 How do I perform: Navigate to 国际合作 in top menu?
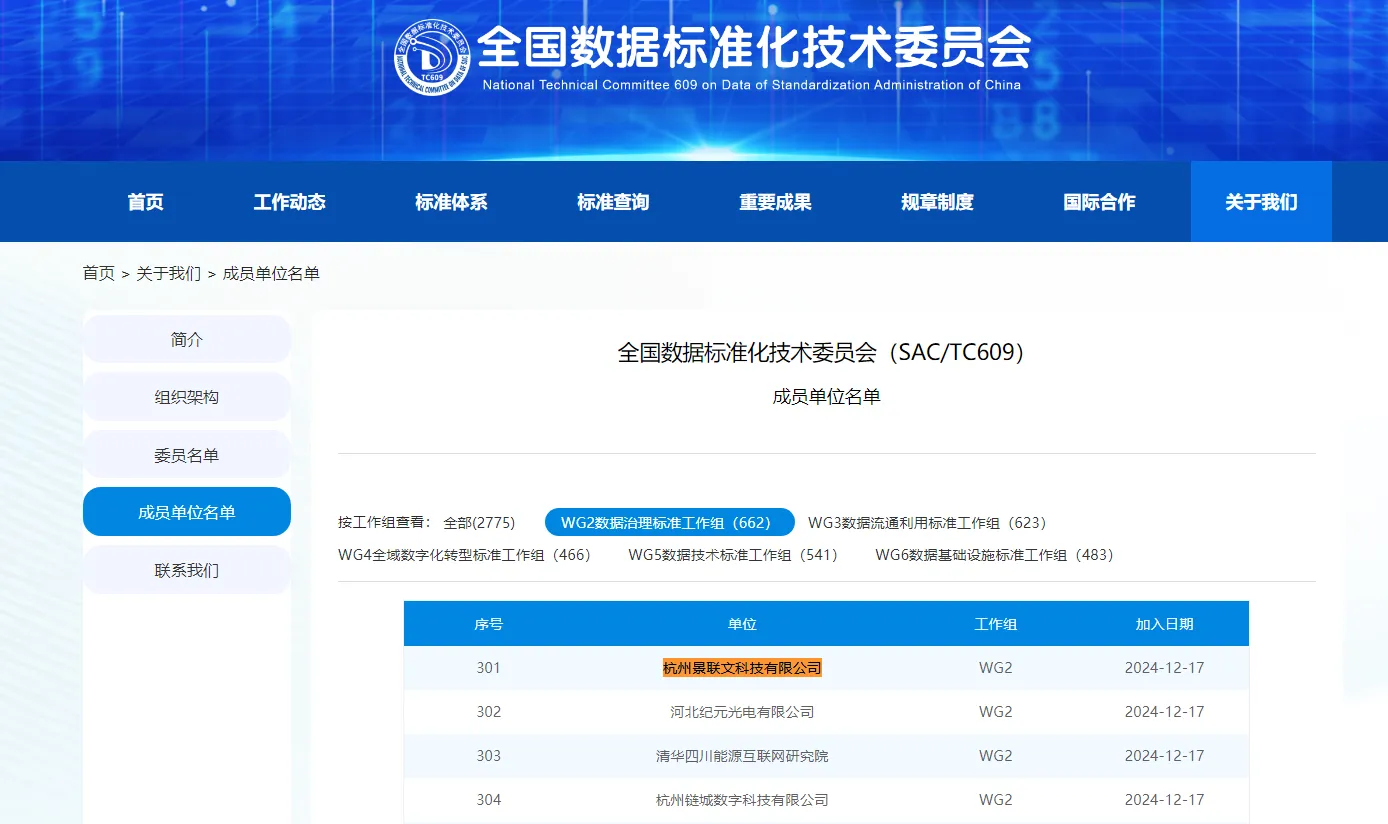click(x=1099, y=202)
